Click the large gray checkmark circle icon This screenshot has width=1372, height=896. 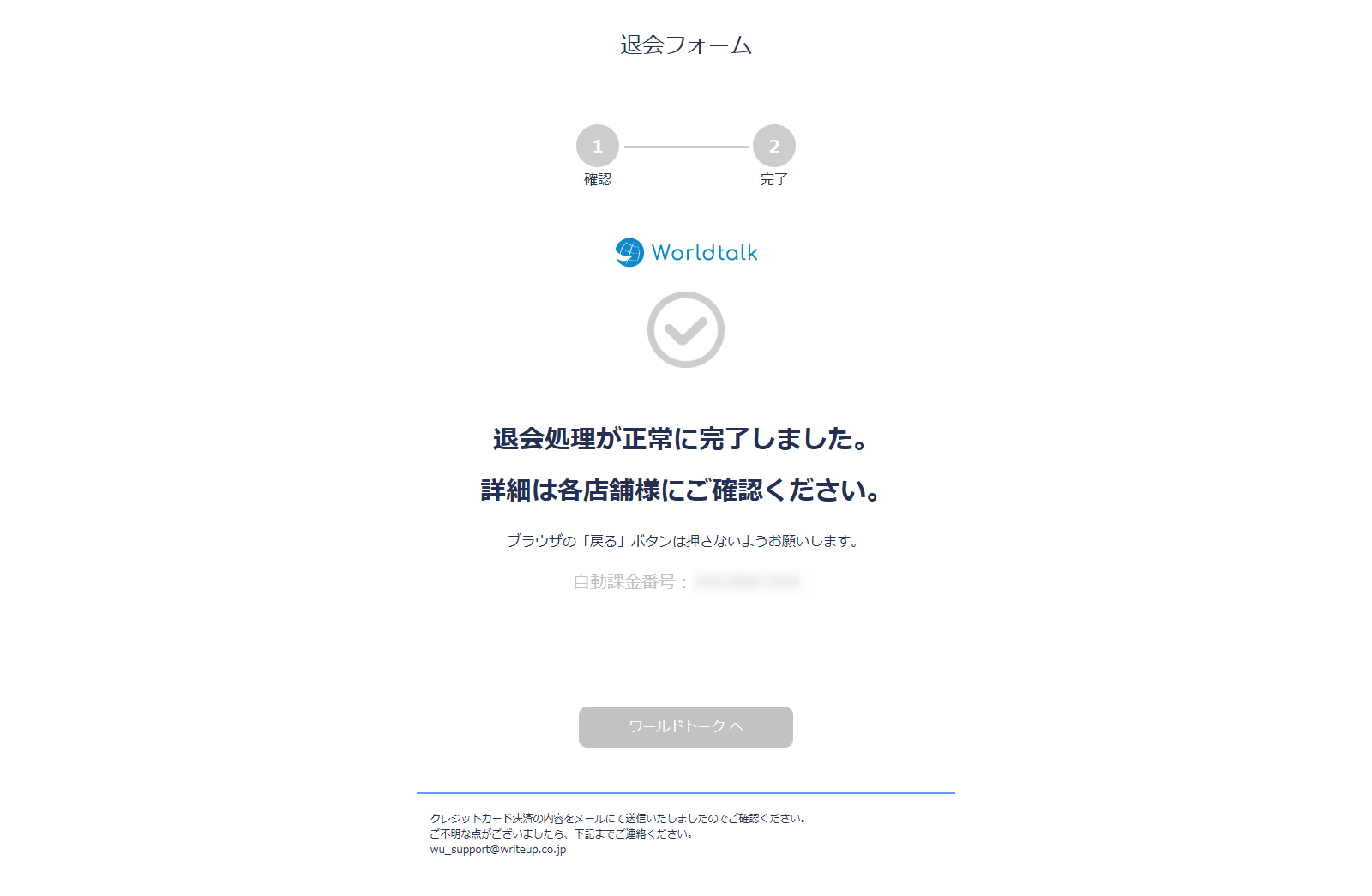[x=686, y=330]
